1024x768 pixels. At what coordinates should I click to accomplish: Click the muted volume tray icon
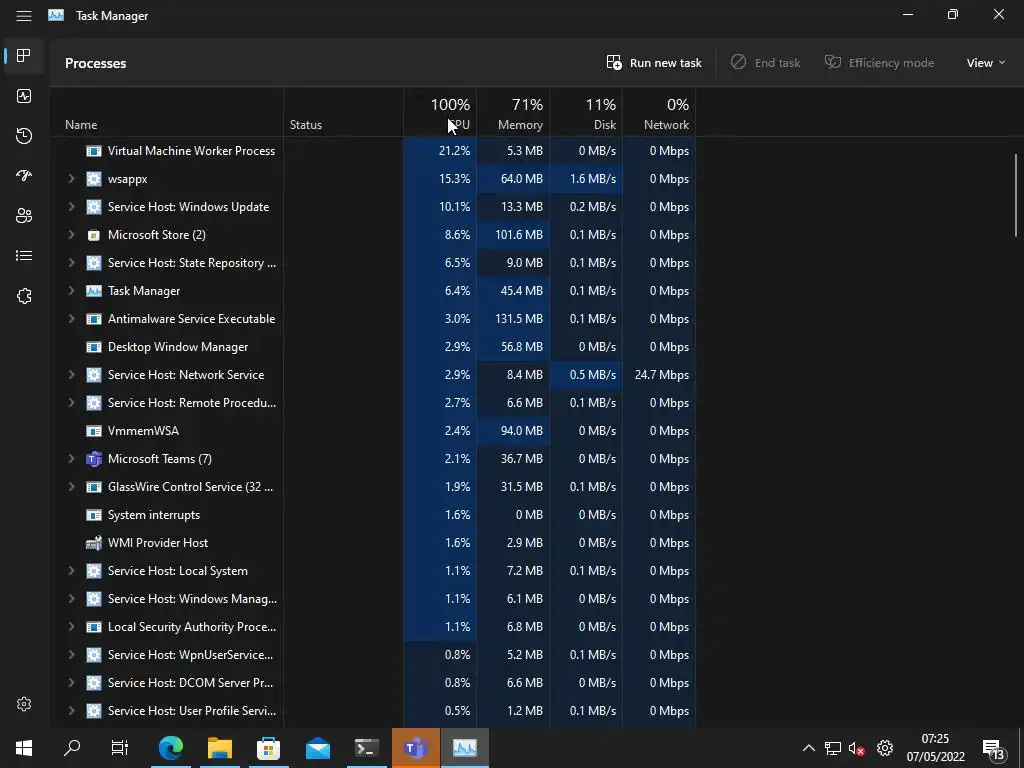pos(856,748)
